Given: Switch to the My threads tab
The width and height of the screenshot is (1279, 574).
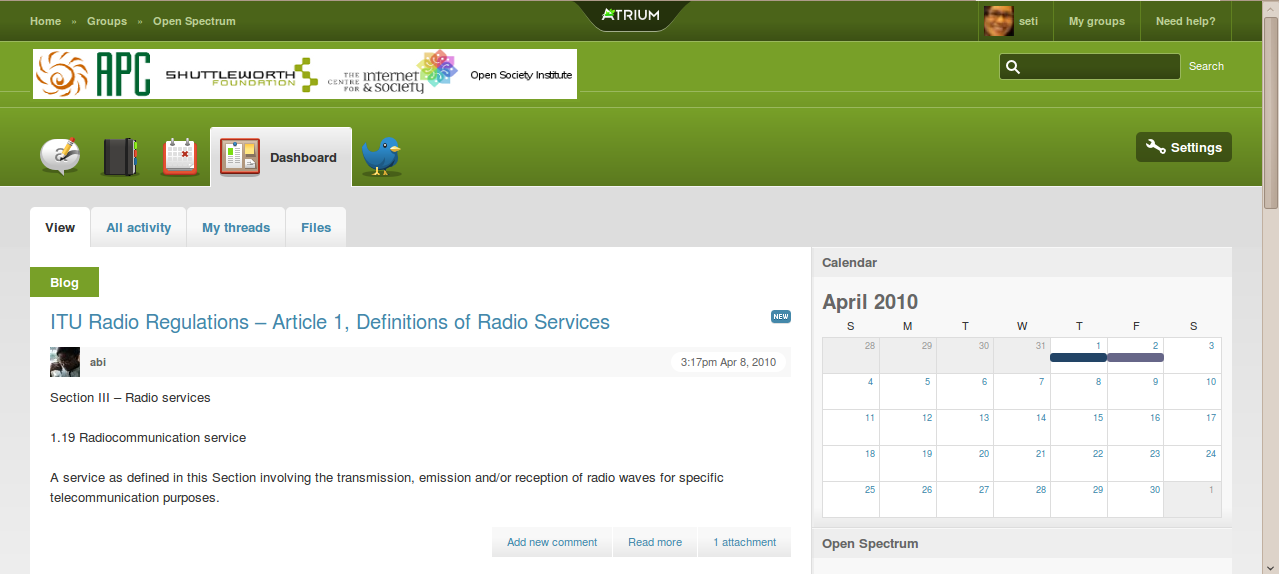Looking at the screenshot, I should pyautogui.click(x=236, y=227).
